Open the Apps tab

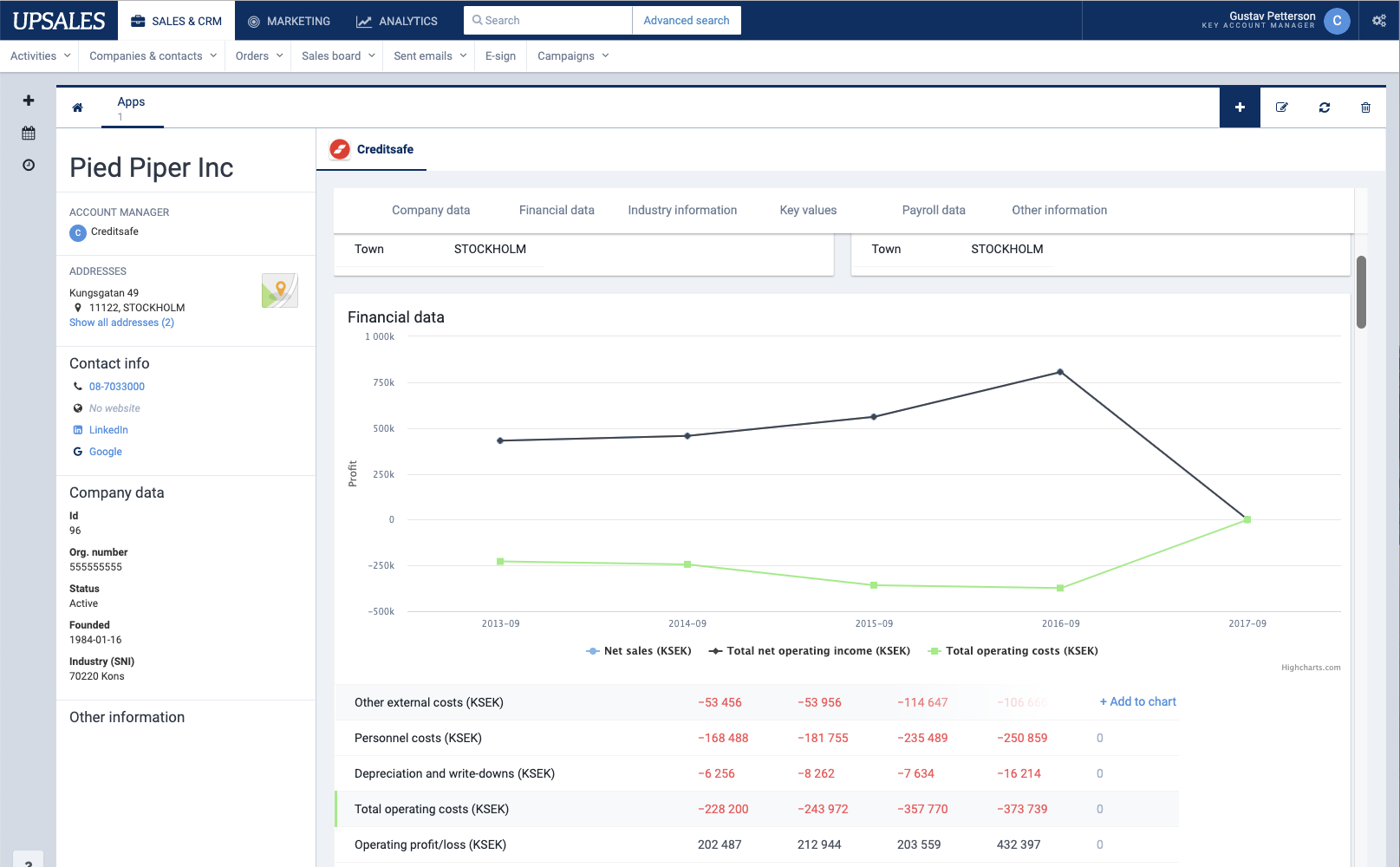(132, 108)
